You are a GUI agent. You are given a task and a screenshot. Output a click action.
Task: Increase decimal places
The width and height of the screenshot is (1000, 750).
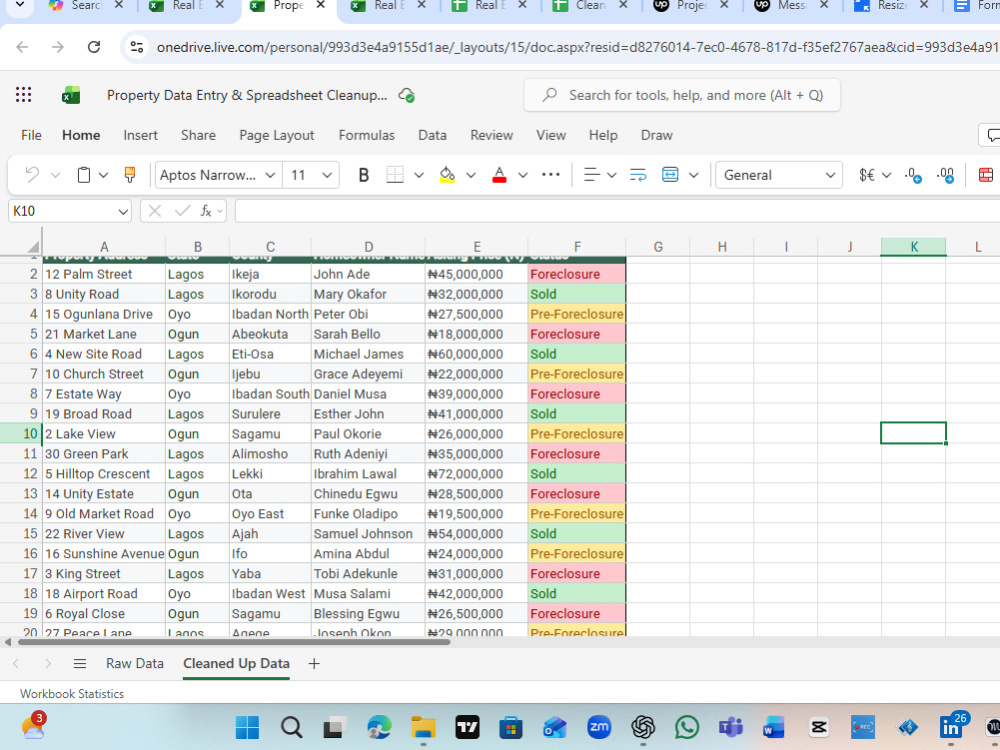945,175
